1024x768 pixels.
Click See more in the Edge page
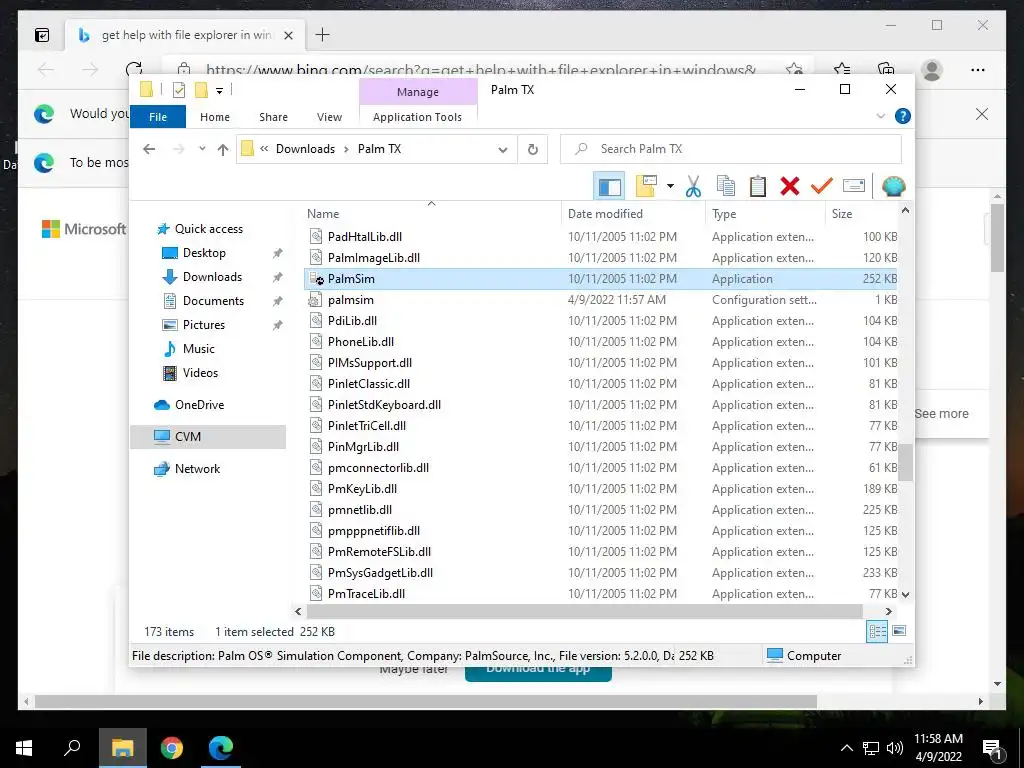tap(941, 413)
